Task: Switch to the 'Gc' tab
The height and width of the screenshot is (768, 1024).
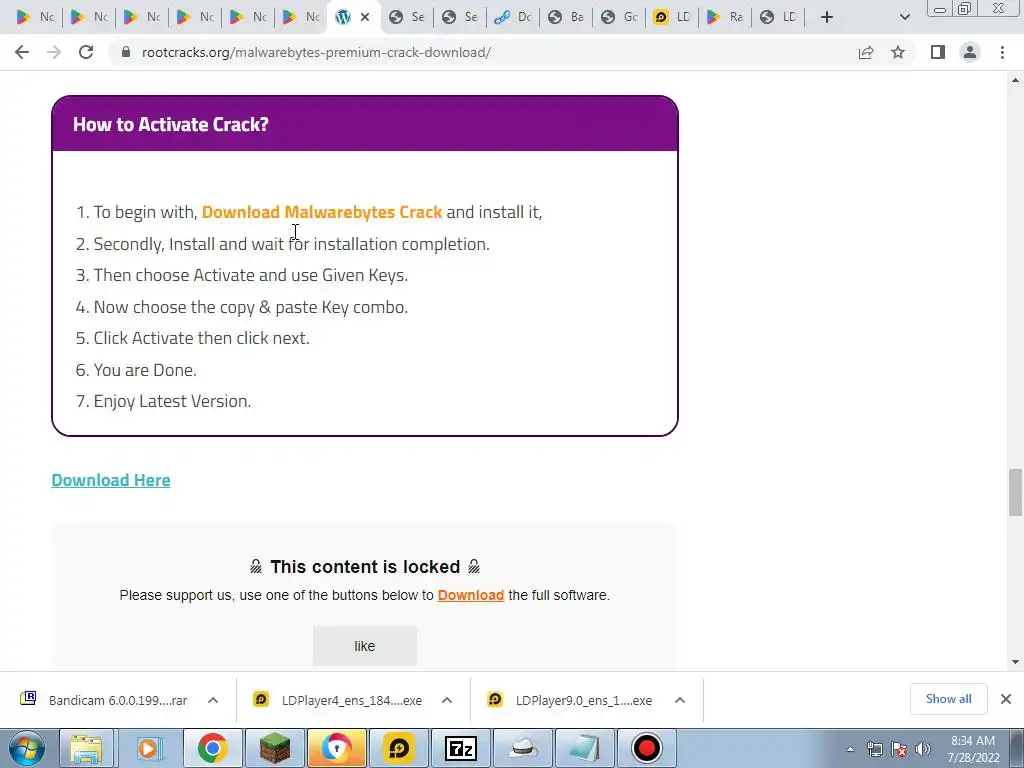Action: [x=618, y=17]
